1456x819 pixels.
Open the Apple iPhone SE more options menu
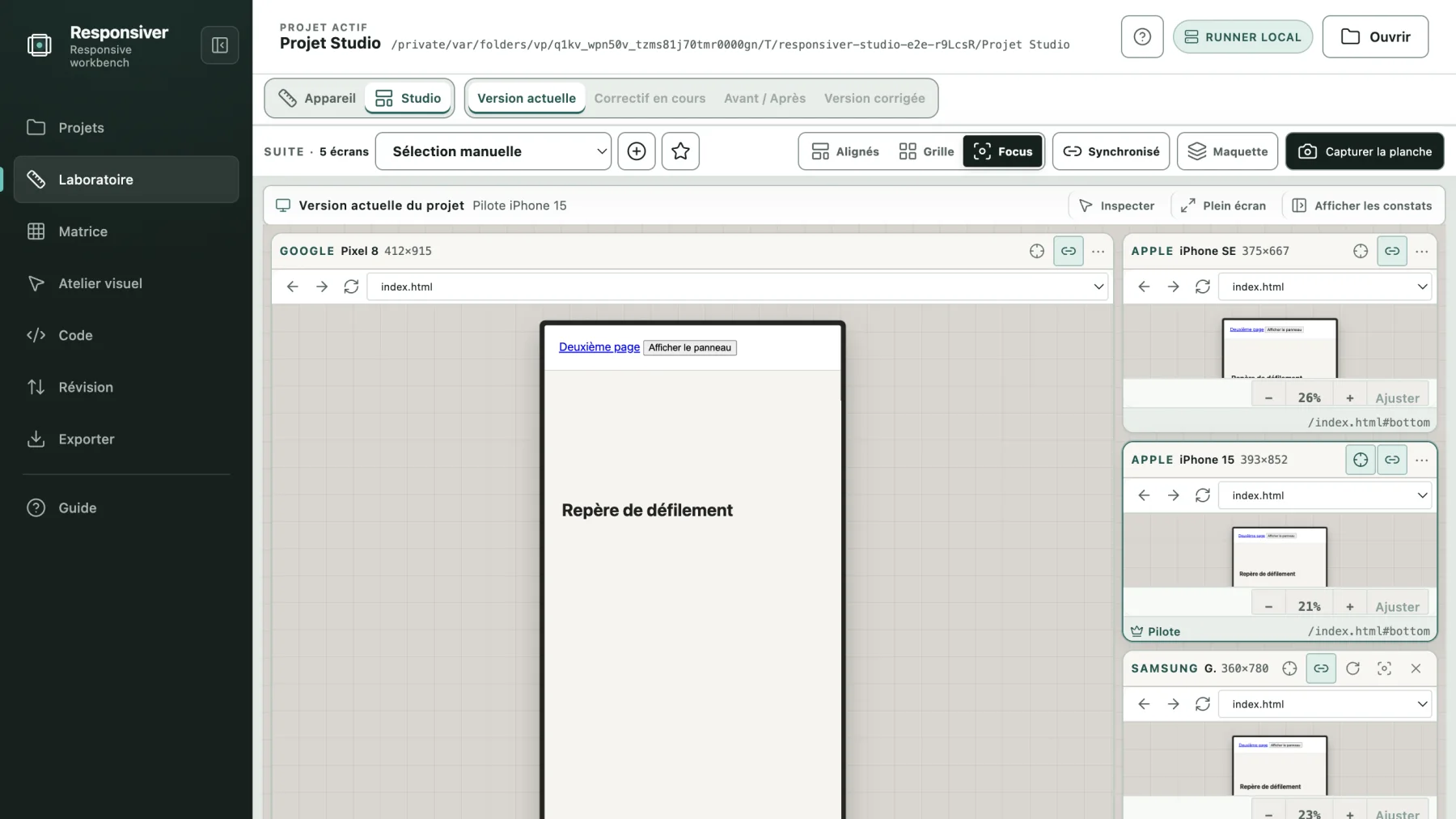(1421, 251)
